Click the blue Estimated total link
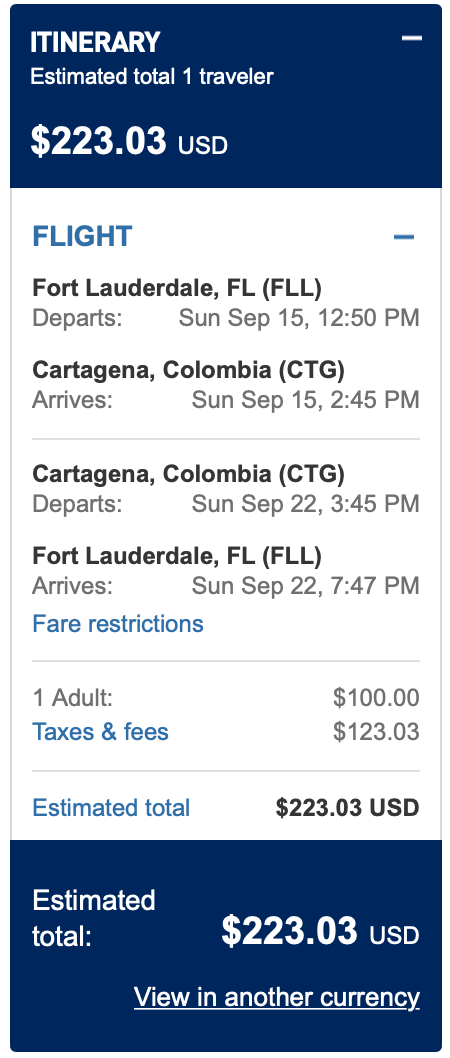 [111, 807]
